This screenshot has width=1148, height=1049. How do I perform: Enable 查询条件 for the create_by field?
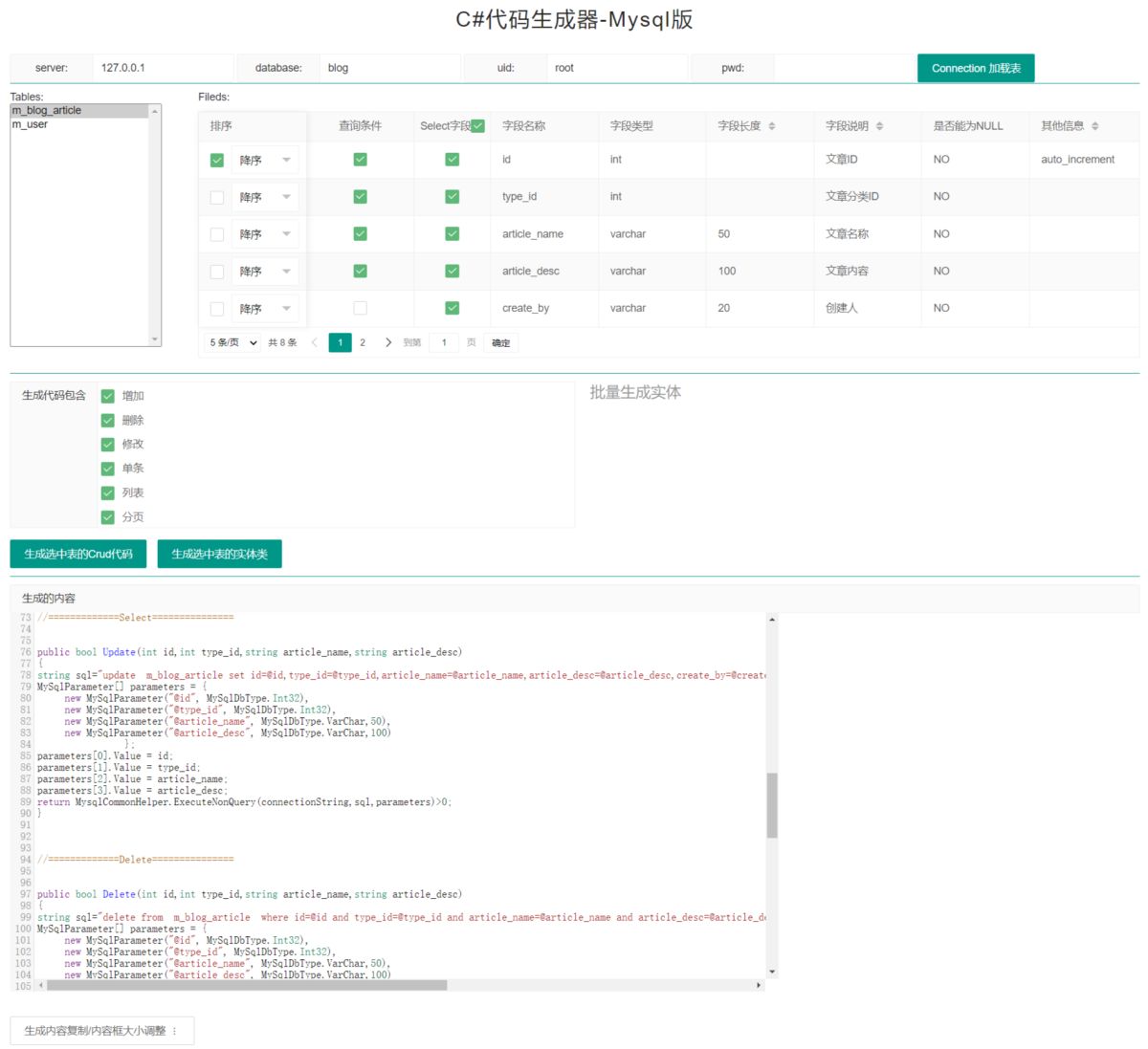click(x=359, y=307)
